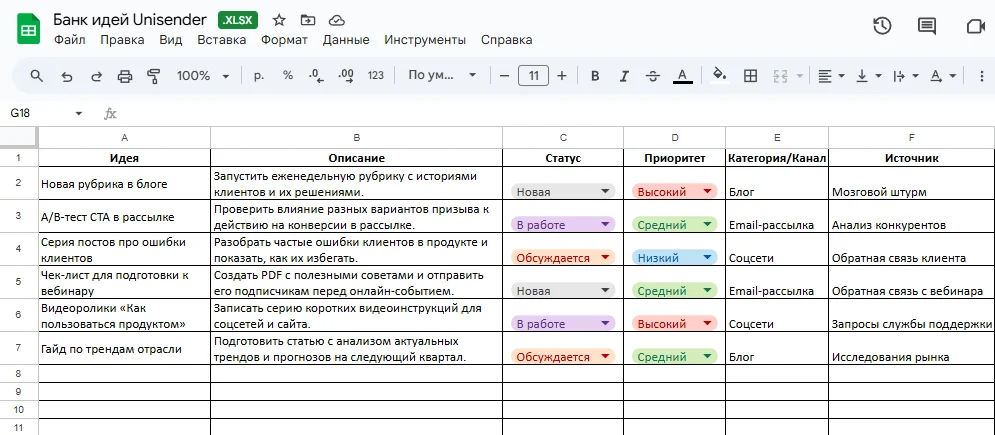Viewport: 995px width, 435px height.
Task: Open the Вставка menu
Action: (x=221, y=40)
